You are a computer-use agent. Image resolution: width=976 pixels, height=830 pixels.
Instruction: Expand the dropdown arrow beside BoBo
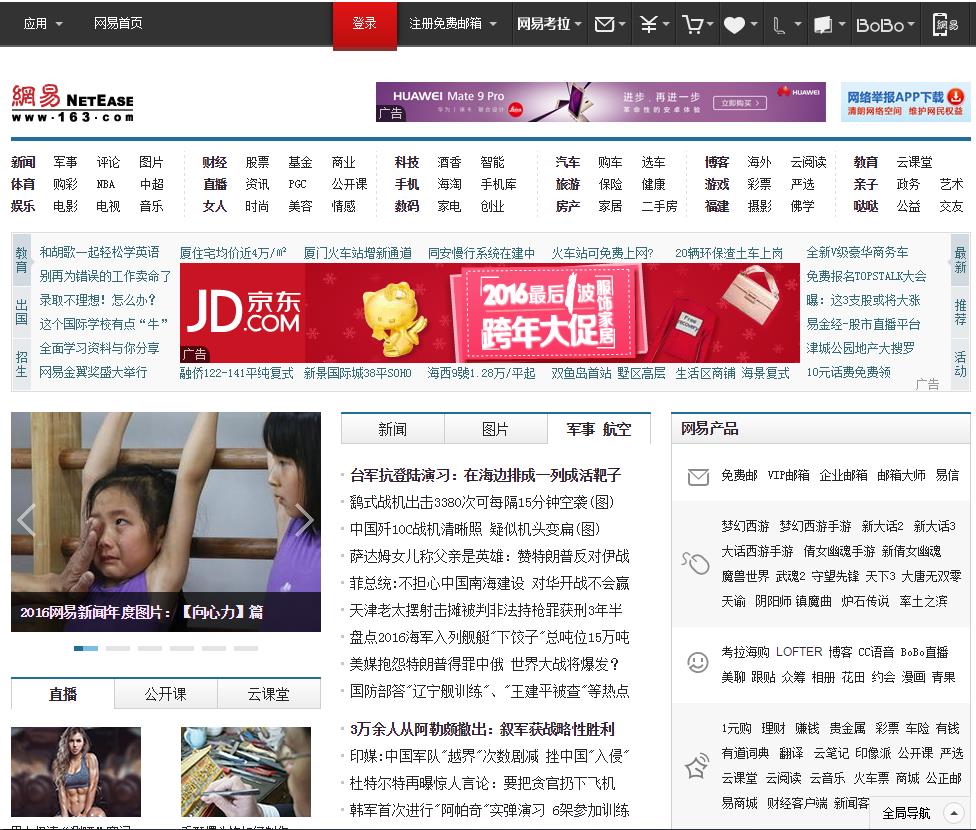tap(911, 24)
